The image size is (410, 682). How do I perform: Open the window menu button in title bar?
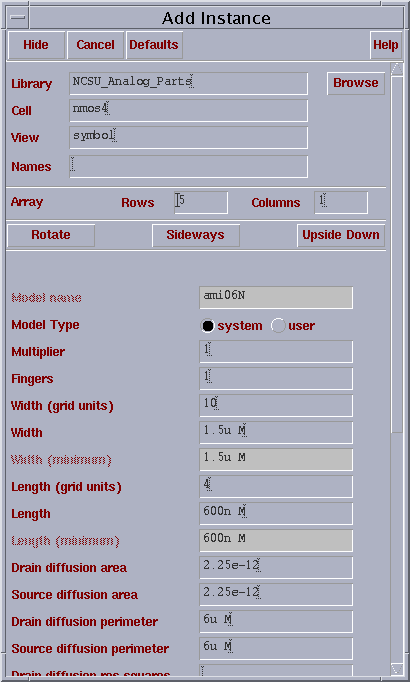point(18,18)
